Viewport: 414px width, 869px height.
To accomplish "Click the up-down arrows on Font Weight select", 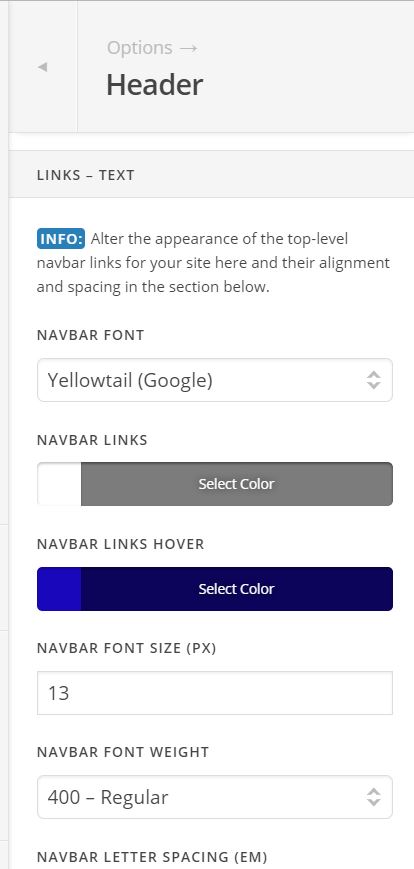I will [x=374, y=797].
